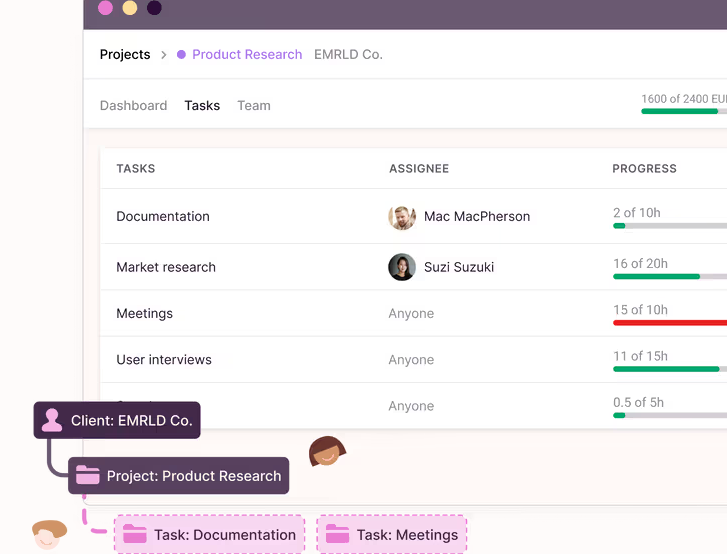Click the Mac MacPherson assignee name
727x554 pixels.
click(477, 217)
